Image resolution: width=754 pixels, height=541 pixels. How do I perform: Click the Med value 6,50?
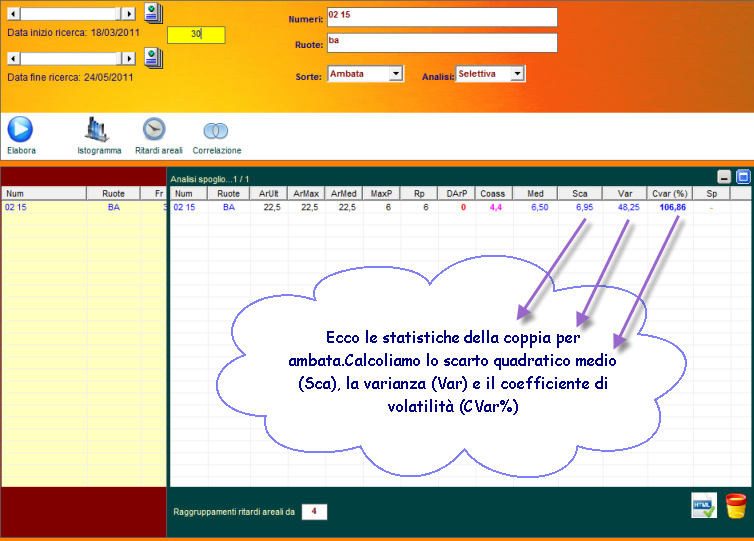pos(540,207)
